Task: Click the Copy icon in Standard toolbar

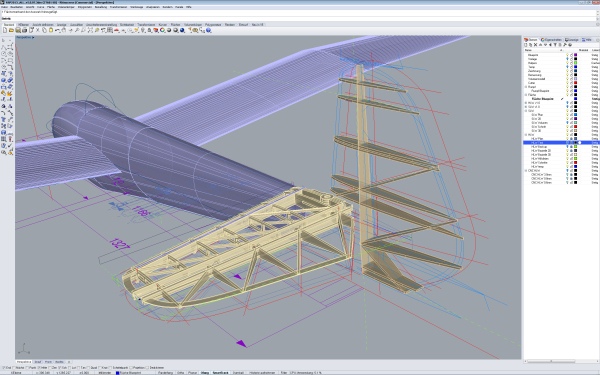Action: pyautogui.click(x=44, y=30)
